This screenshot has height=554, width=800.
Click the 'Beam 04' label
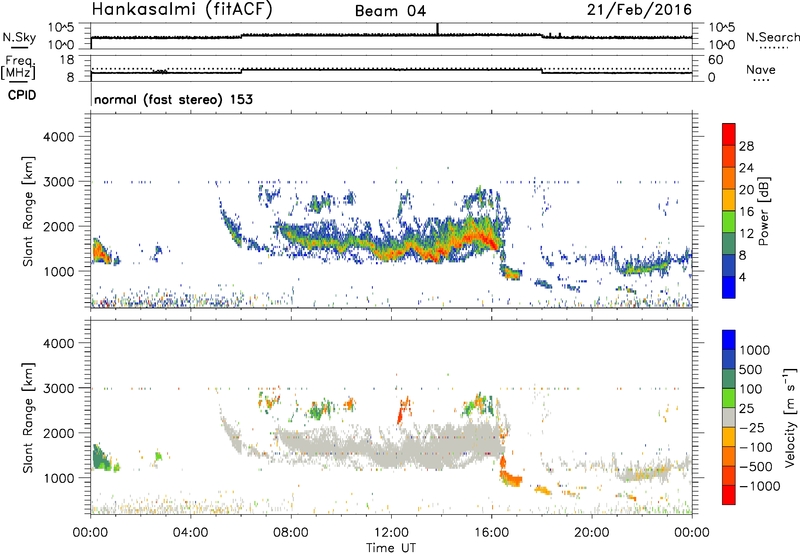click(x=390, y=11)
